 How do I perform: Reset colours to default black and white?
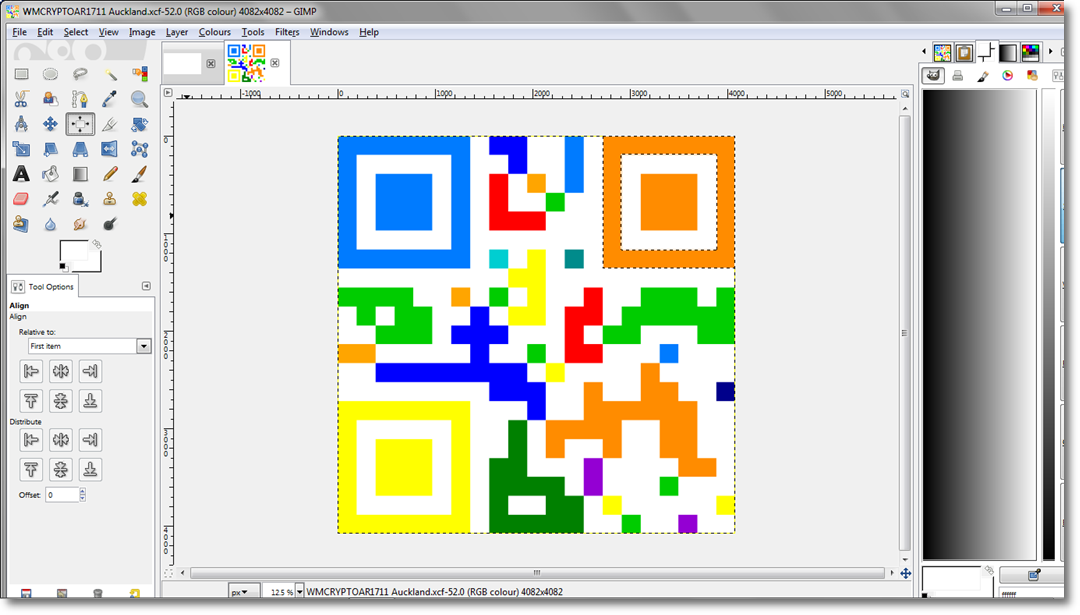[x=63, y=267]
